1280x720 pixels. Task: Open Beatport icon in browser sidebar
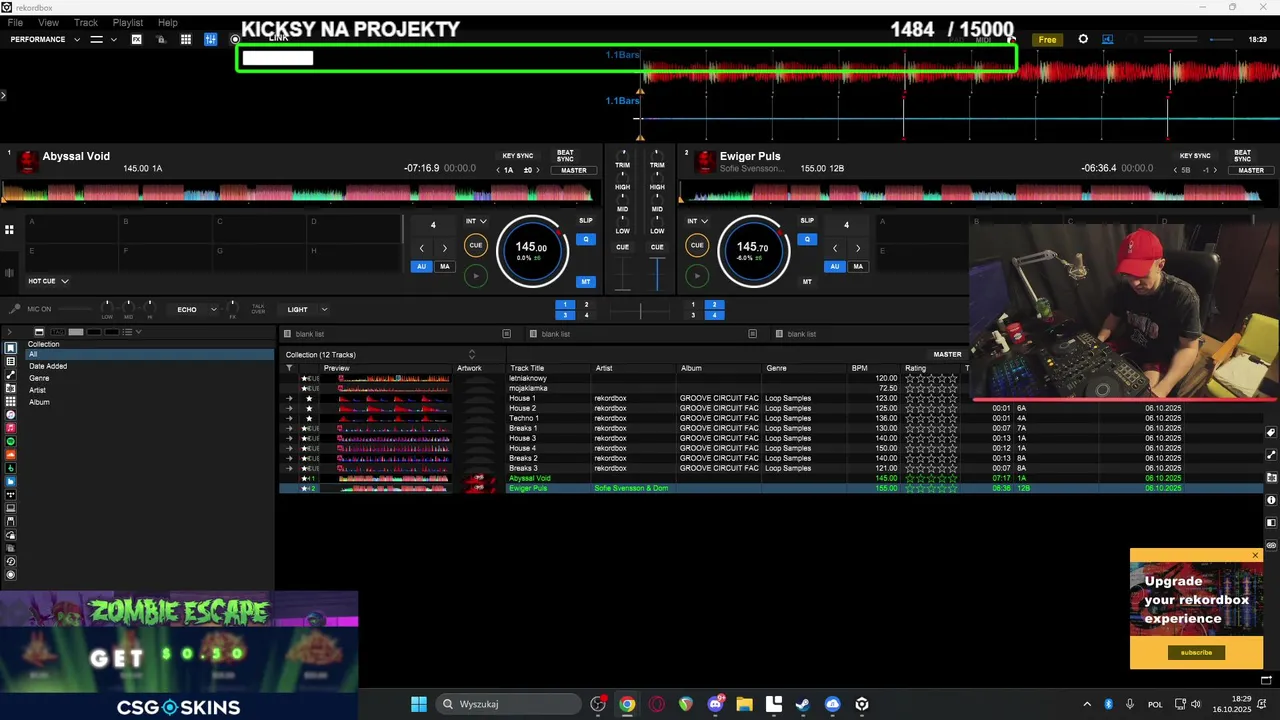11,468
